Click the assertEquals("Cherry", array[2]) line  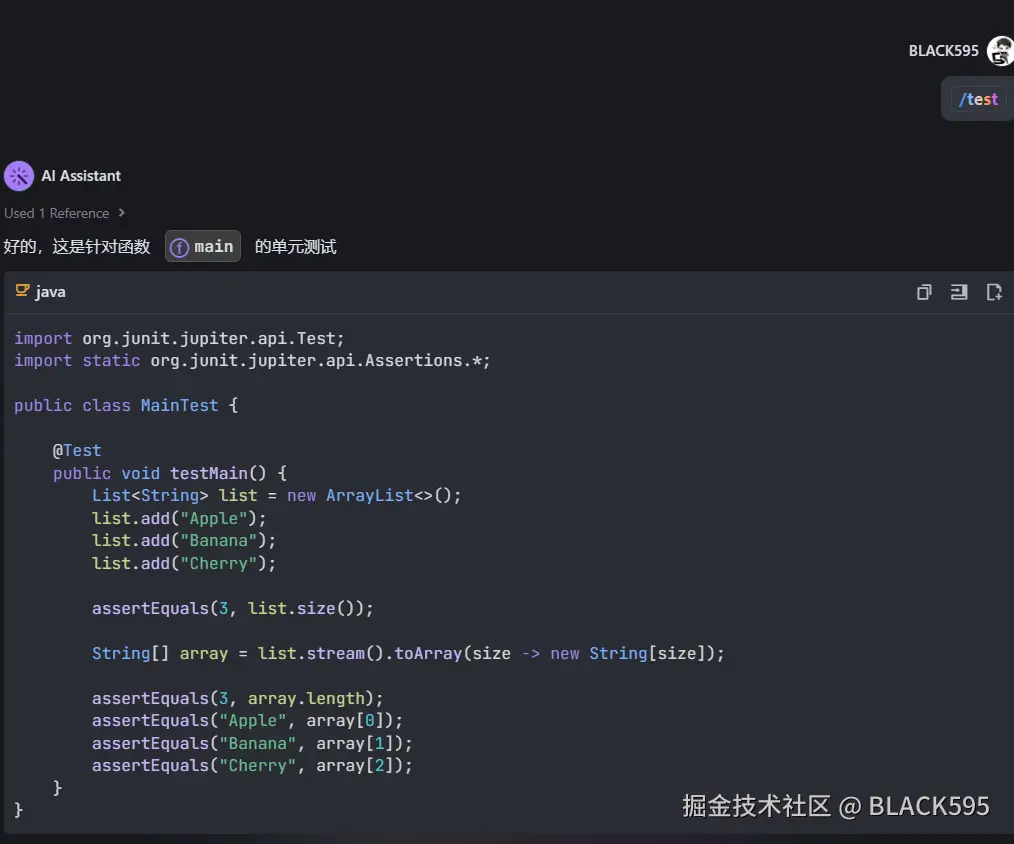[x=252, y=766]
